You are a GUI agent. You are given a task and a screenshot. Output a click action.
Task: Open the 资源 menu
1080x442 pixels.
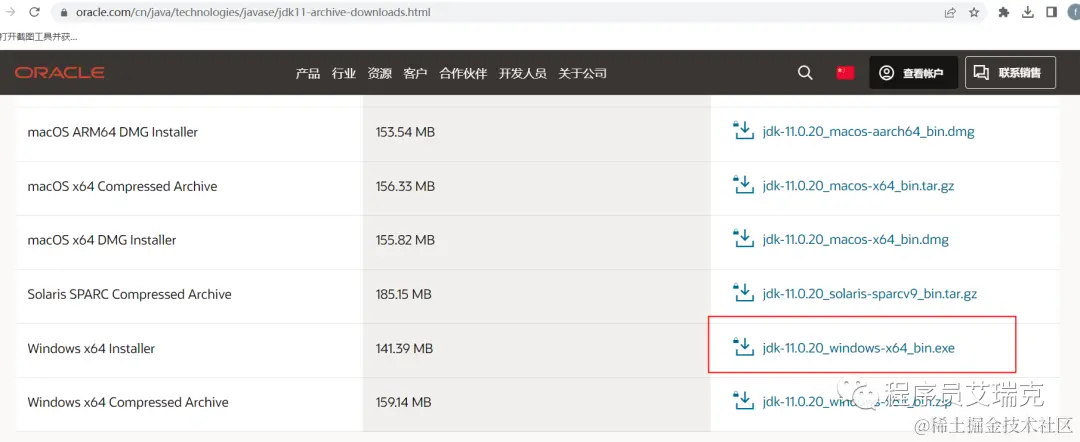pyautogui.click(x=380, y=73)
